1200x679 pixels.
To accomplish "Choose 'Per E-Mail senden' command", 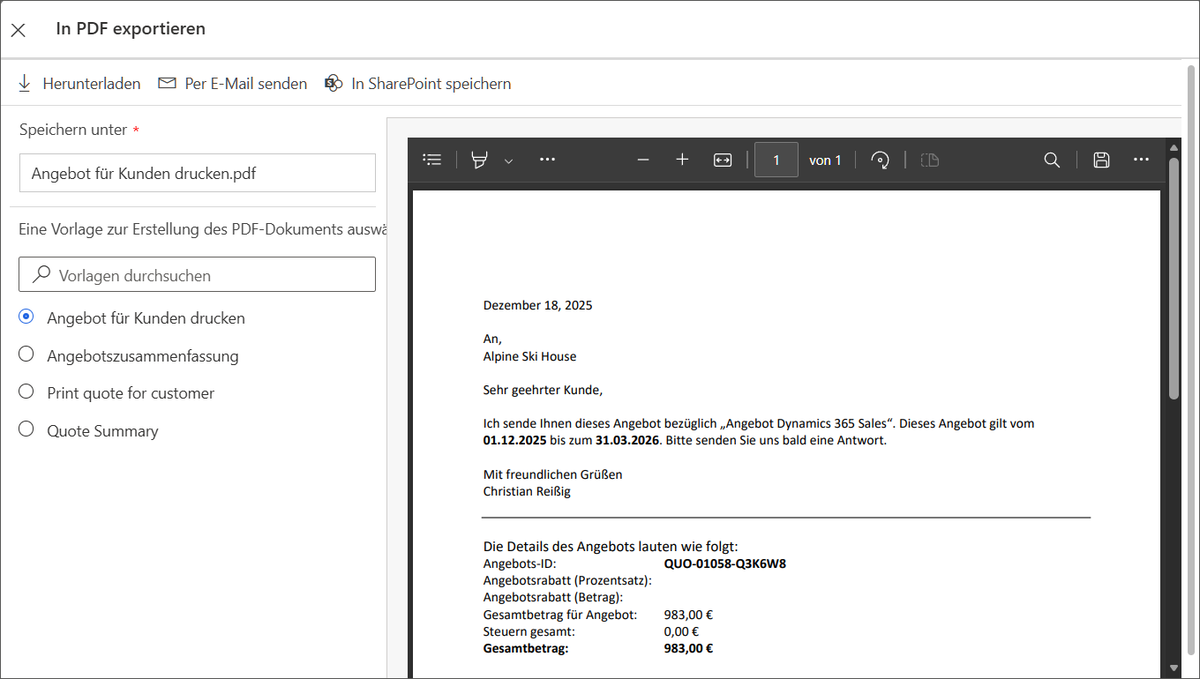I will point(232,84).
